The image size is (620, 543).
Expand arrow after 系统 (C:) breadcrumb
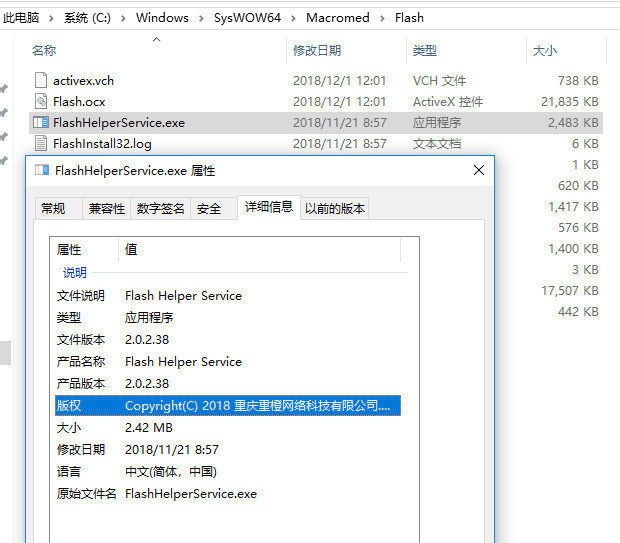point(123,18)
